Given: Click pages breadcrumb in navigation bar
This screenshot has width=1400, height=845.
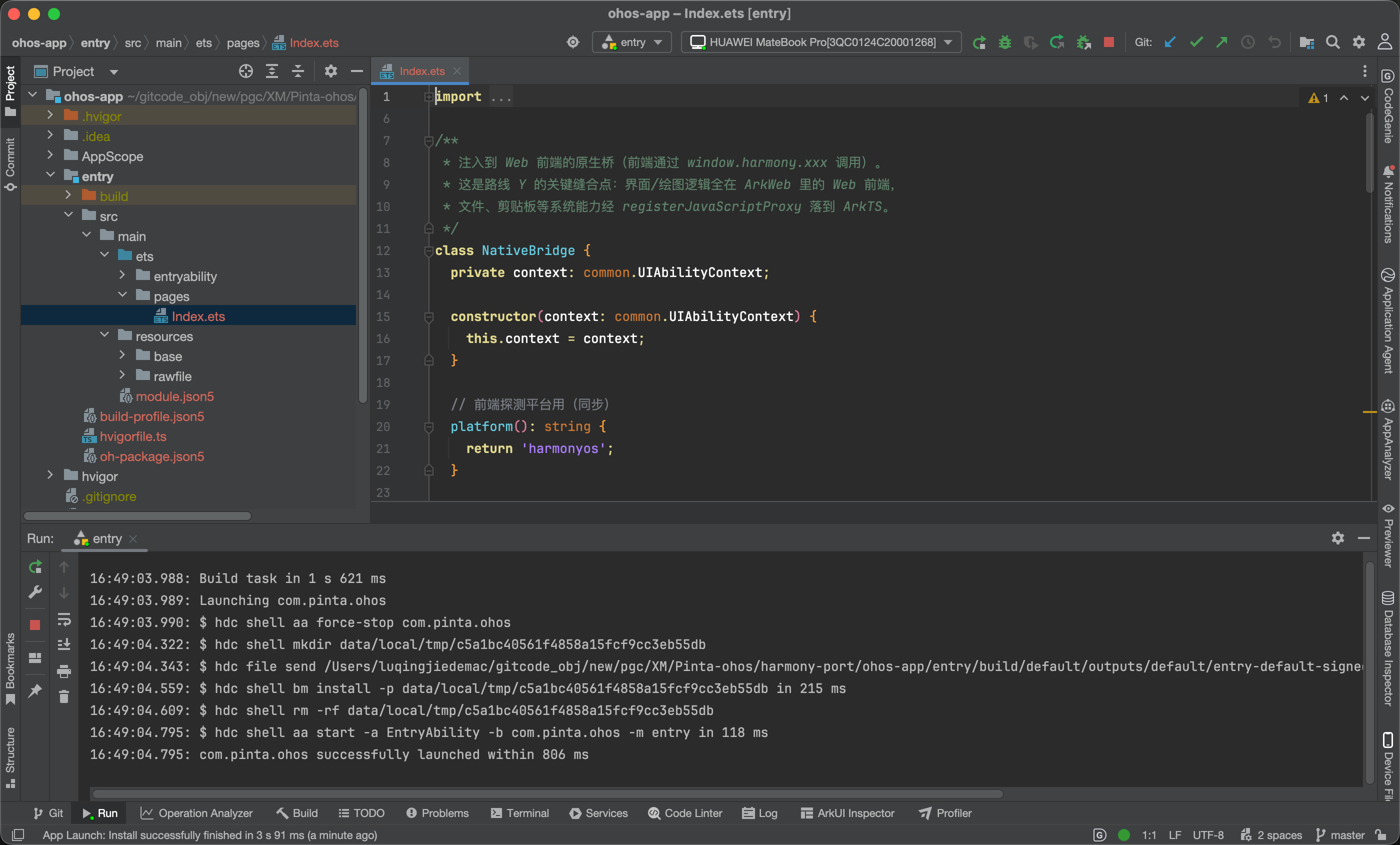Looking at the screenshot, I should 242,43.
